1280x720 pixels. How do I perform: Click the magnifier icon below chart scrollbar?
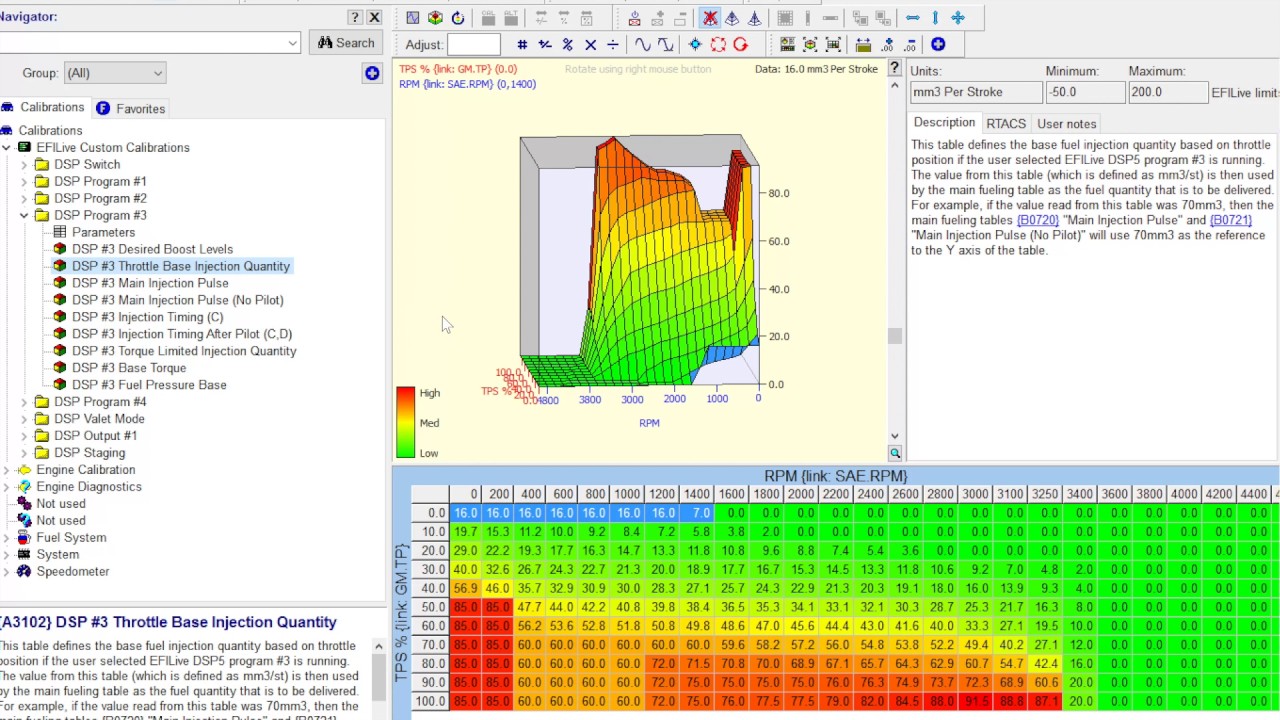895,453
